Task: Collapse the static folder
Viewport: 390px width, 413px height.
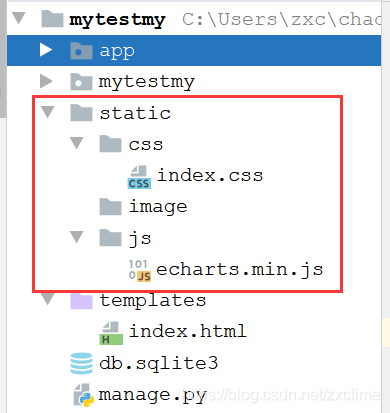Action: coord(48,112)
